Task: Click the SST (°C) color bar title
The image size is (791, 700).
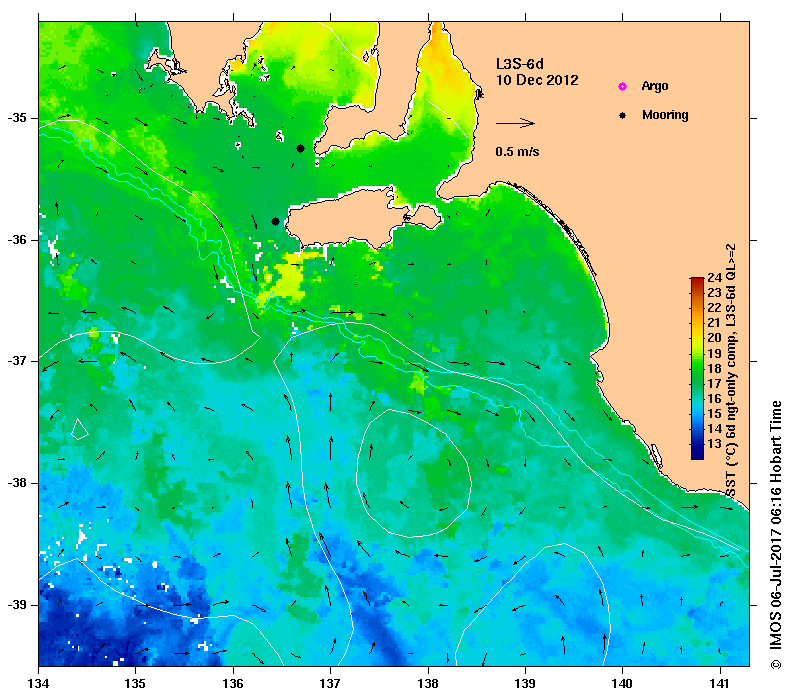Action: click(x=731, y=371)
